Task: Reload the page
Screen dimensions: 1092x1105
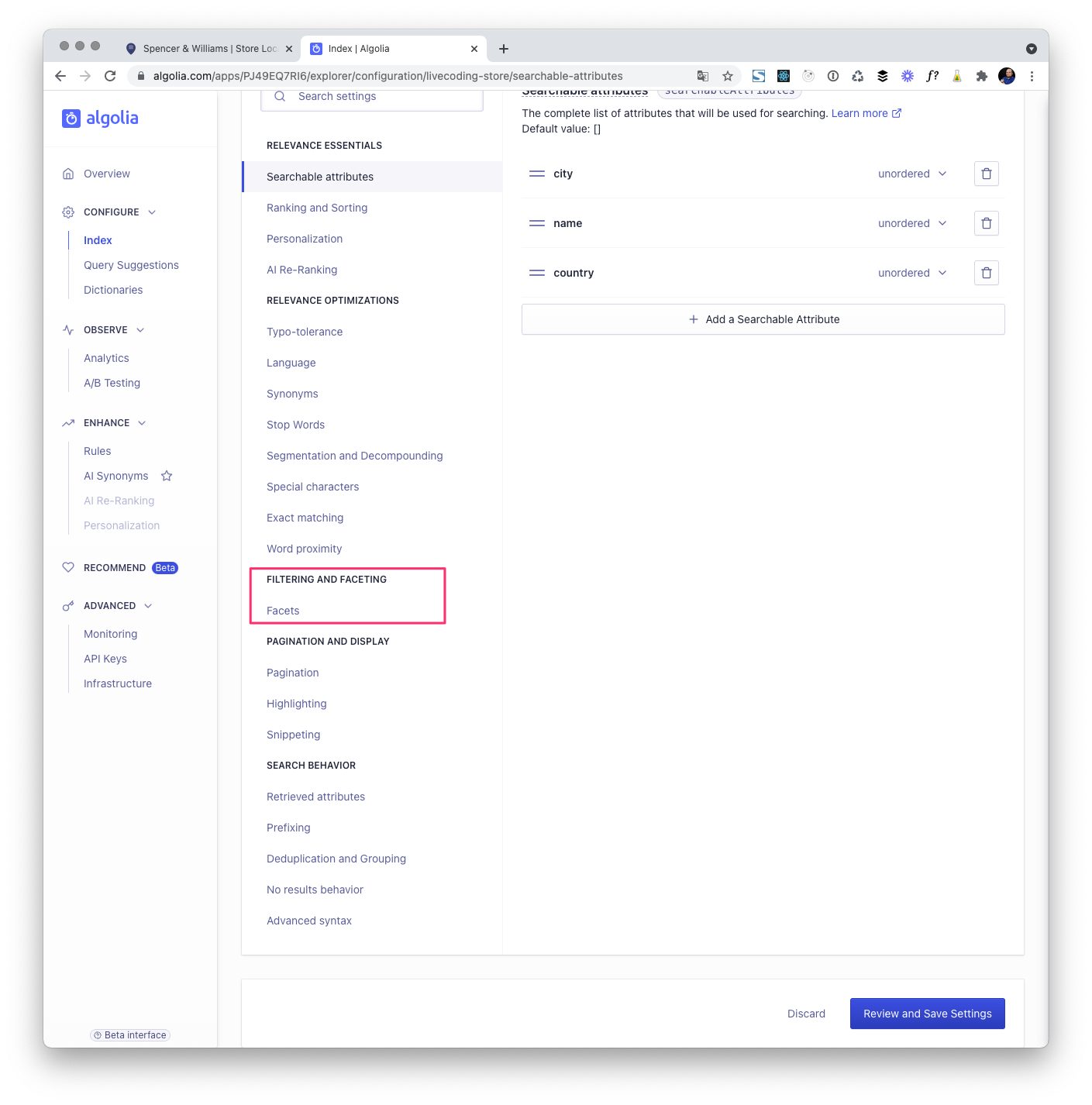Action: click(110, 76)
